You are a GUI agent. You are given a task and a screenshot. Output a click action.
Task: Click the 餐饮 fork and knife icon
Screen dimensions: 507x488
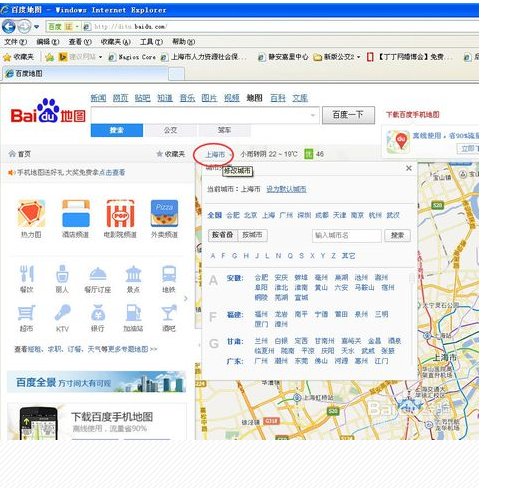tap(27, 274)
